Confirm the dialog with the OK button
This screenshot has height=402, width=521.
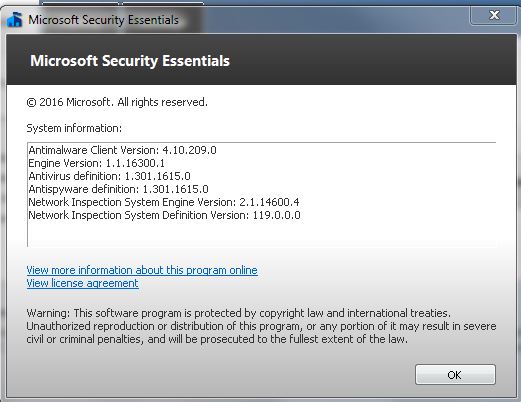455,375
